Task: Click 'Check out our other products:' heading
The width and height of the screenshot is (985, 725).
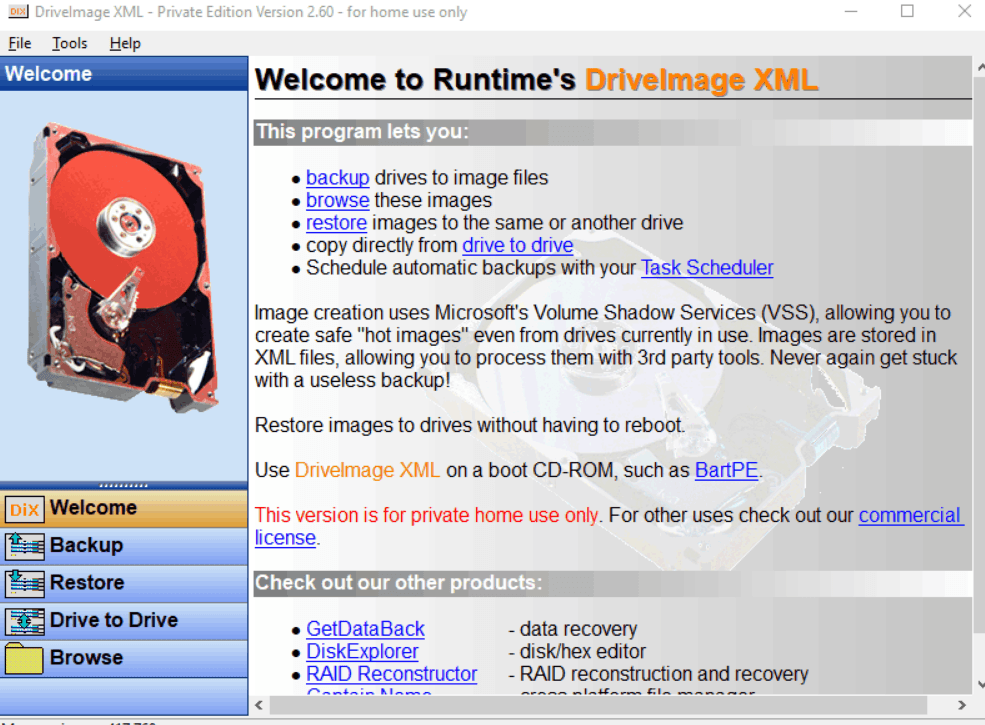Action: click(x=398, y=583)
